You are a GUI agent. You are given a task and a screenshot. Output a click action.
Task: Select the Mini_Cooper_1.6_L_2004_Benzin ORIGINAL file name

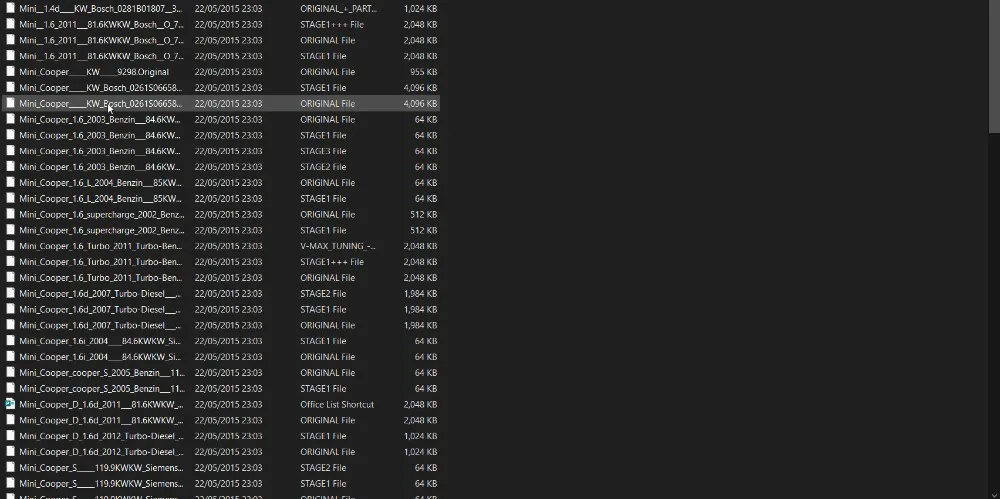100,183
